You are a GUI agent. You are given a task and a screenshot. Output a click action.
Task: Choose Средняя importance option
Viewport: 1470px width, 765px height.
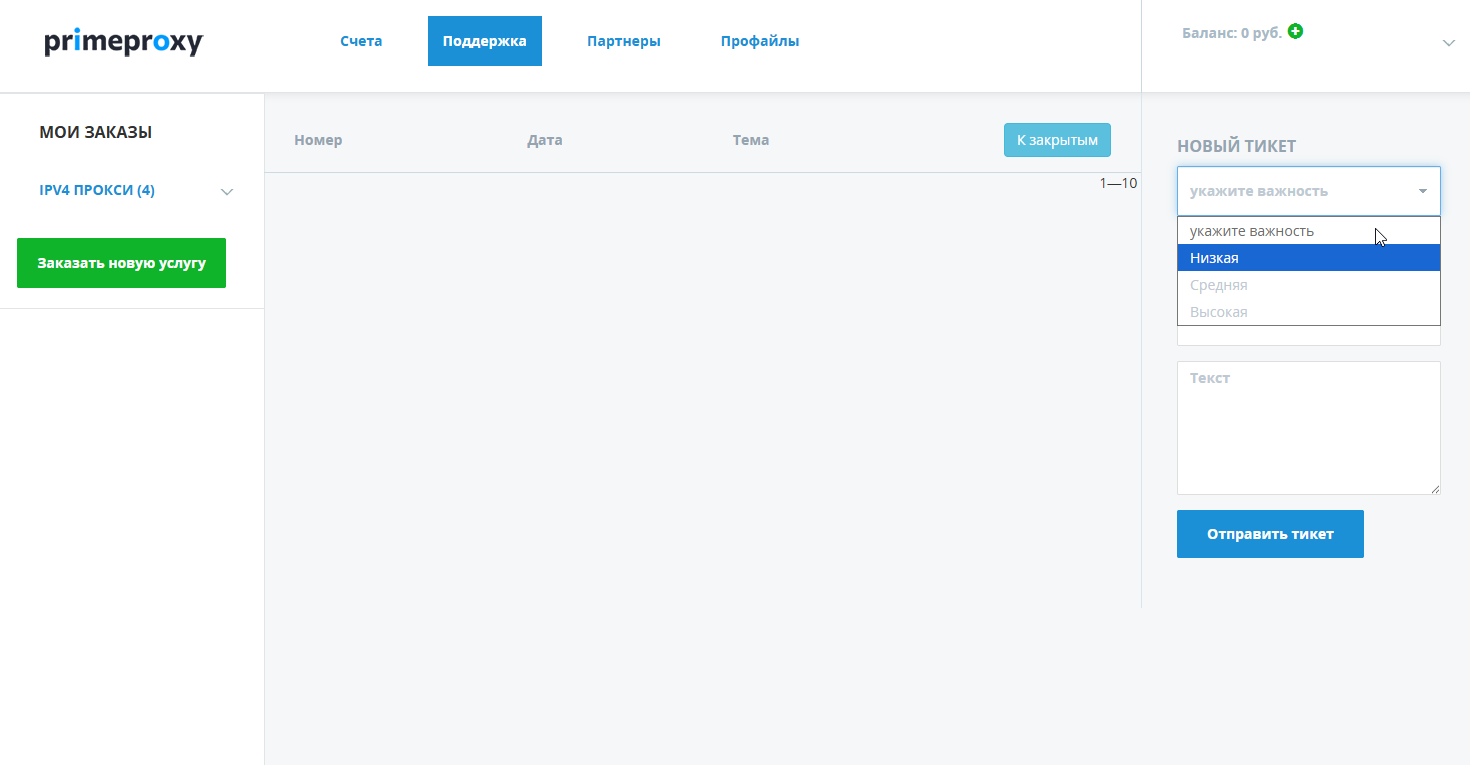coord(1309,285)
